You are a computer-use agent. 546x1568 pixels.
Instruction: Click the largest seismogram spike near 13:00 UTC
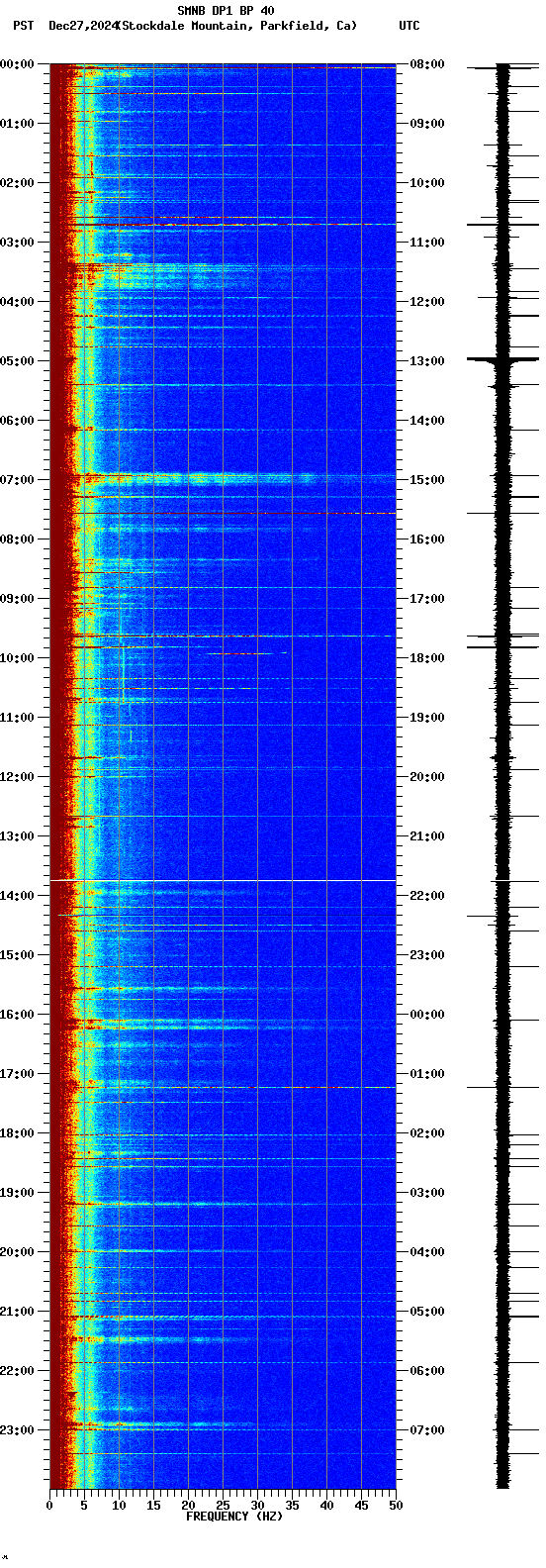(502, 359)
